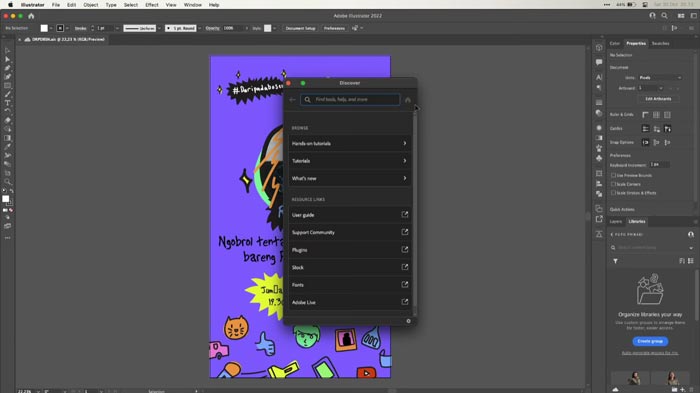
Task: Enable Scale Strokes & Effects checkbox
Action: point(613,193)
